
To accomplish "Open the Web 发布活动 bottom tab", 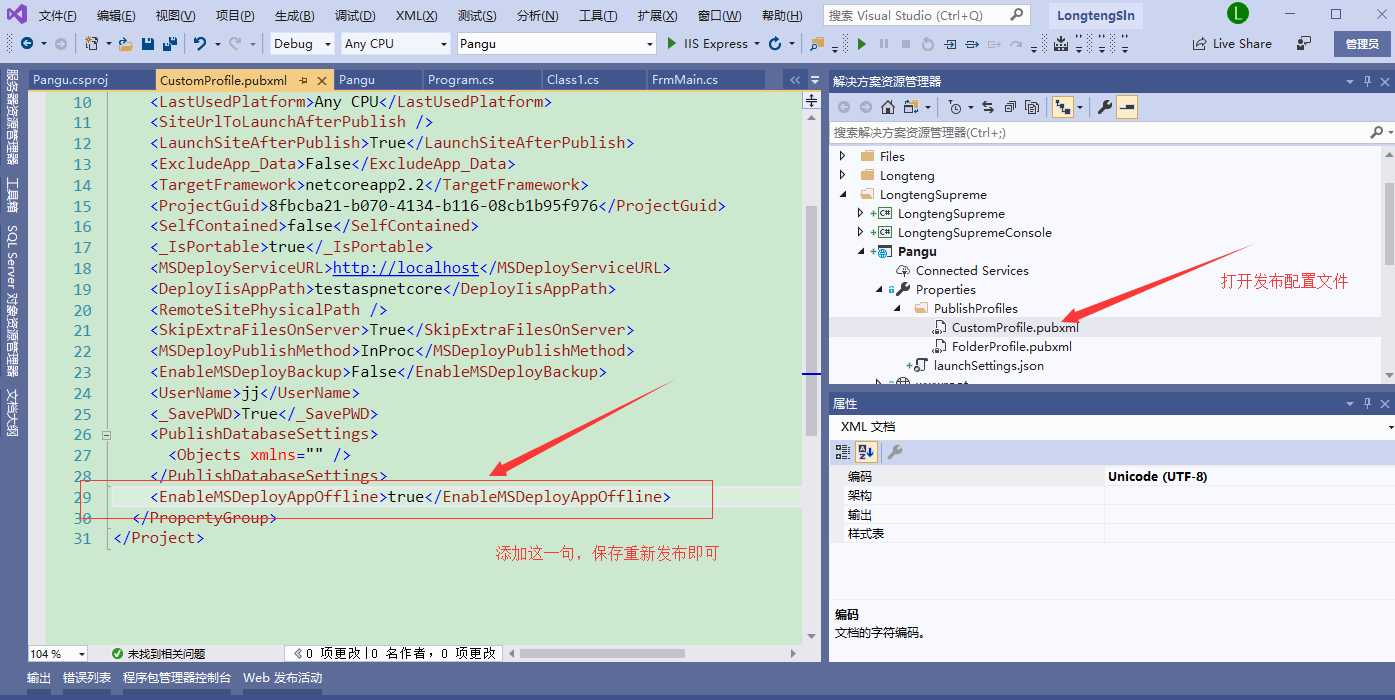I will 283,678.
